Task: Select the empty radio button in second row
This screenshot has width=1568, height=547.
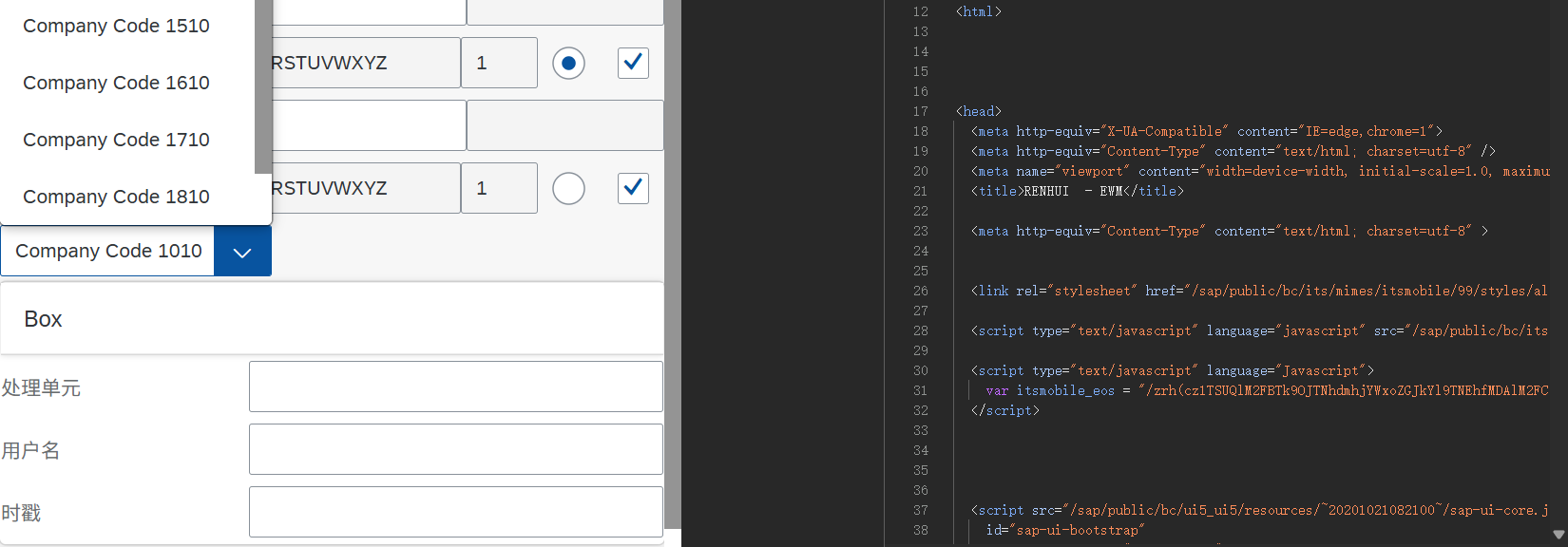Action: tap(568, 188)
